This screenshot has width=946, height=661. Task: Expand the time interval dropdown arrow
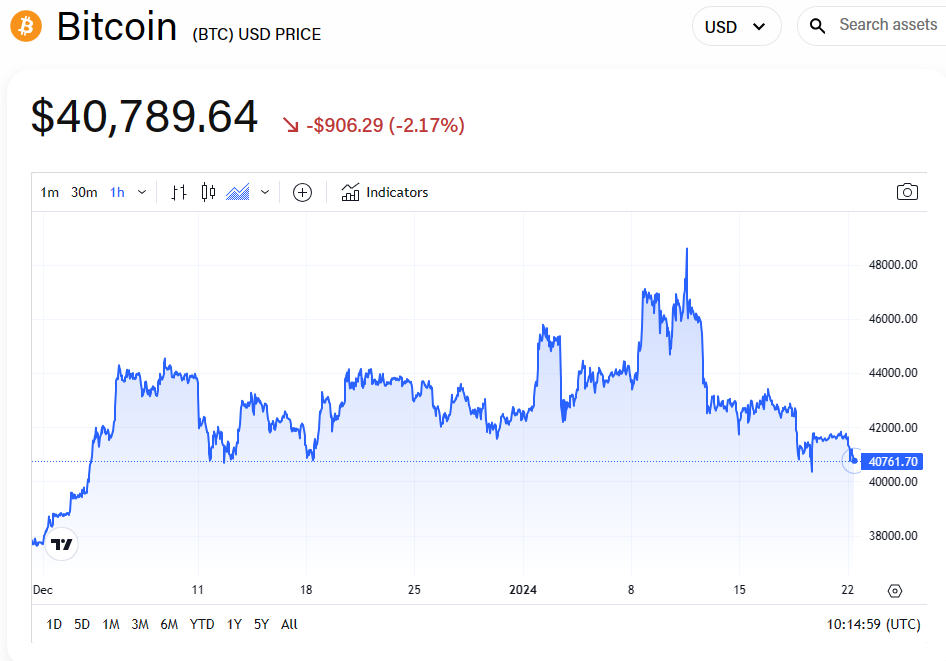click(x=142, y=192)
